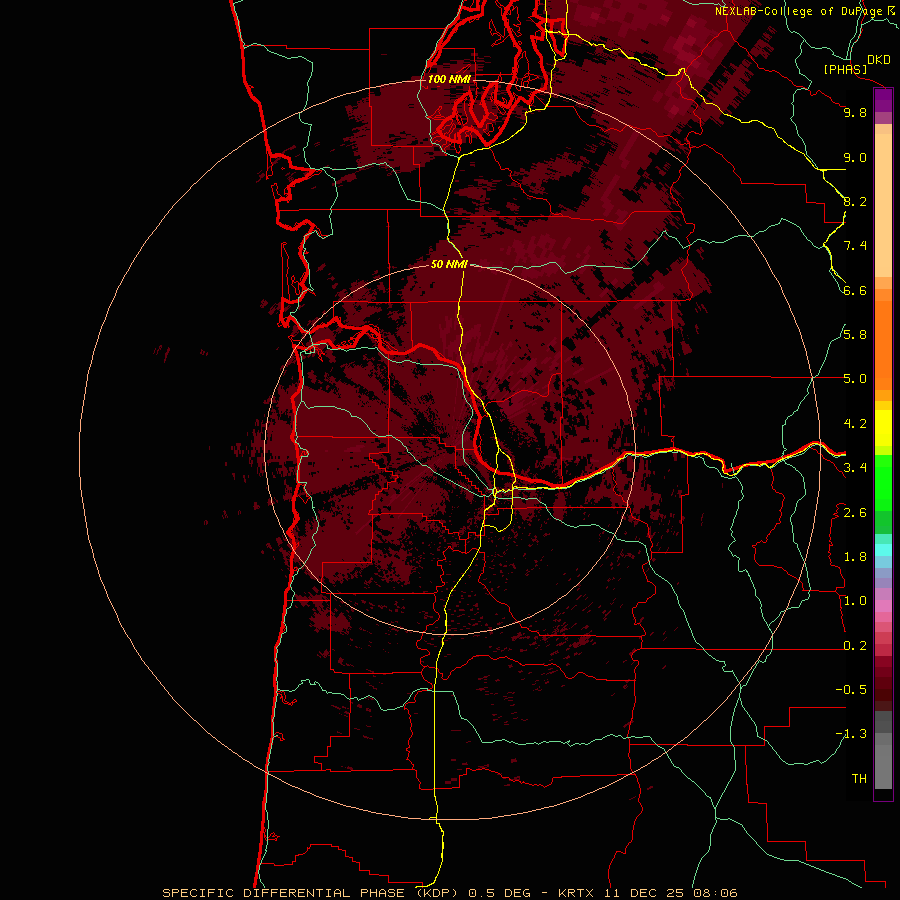Click the 08:06 timestamp in the caption
The image size is (900, 900).
(x=715, y=893)
